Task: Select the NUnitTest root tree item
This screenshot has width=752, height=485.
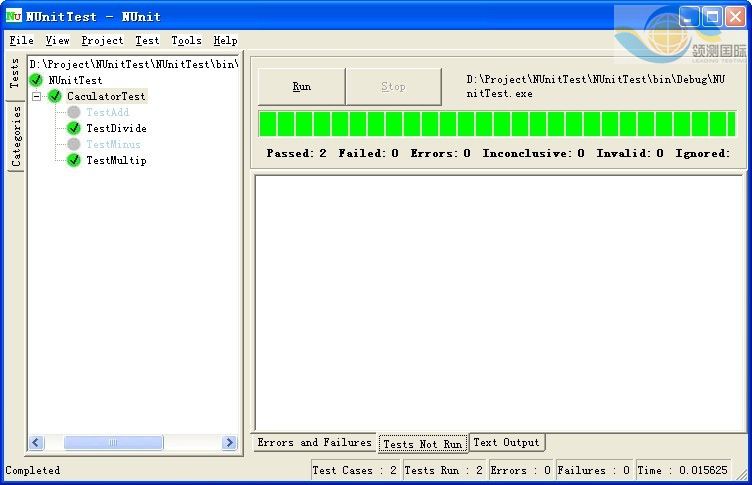Action: [x=75, y=80]
